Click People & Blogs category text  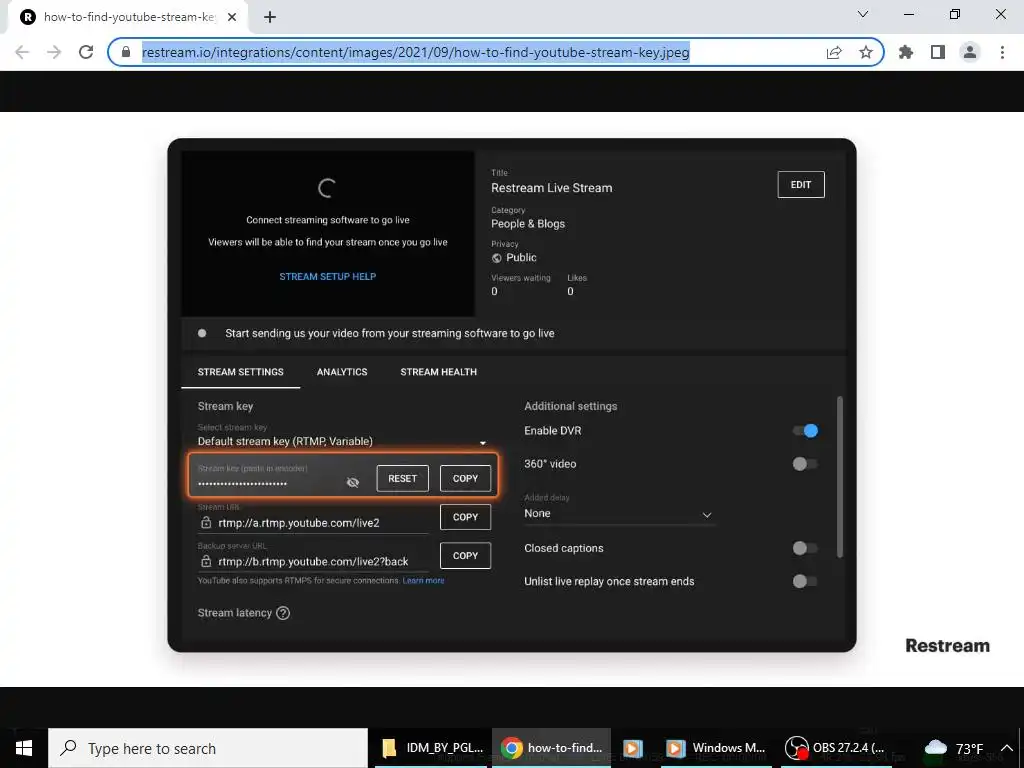click(x=528, y=223)
